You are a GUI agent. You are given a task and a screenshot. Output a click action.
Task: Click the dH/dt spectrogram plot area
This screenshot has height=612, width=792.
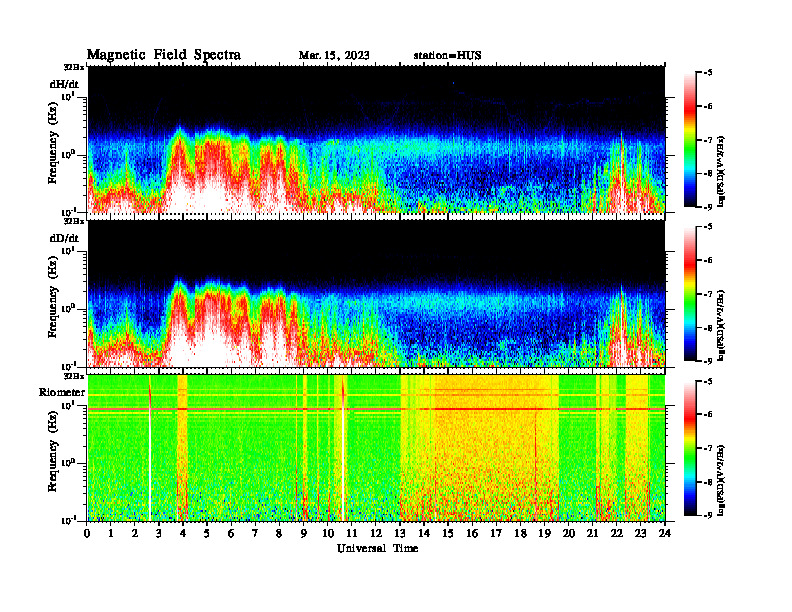point(376,139)
